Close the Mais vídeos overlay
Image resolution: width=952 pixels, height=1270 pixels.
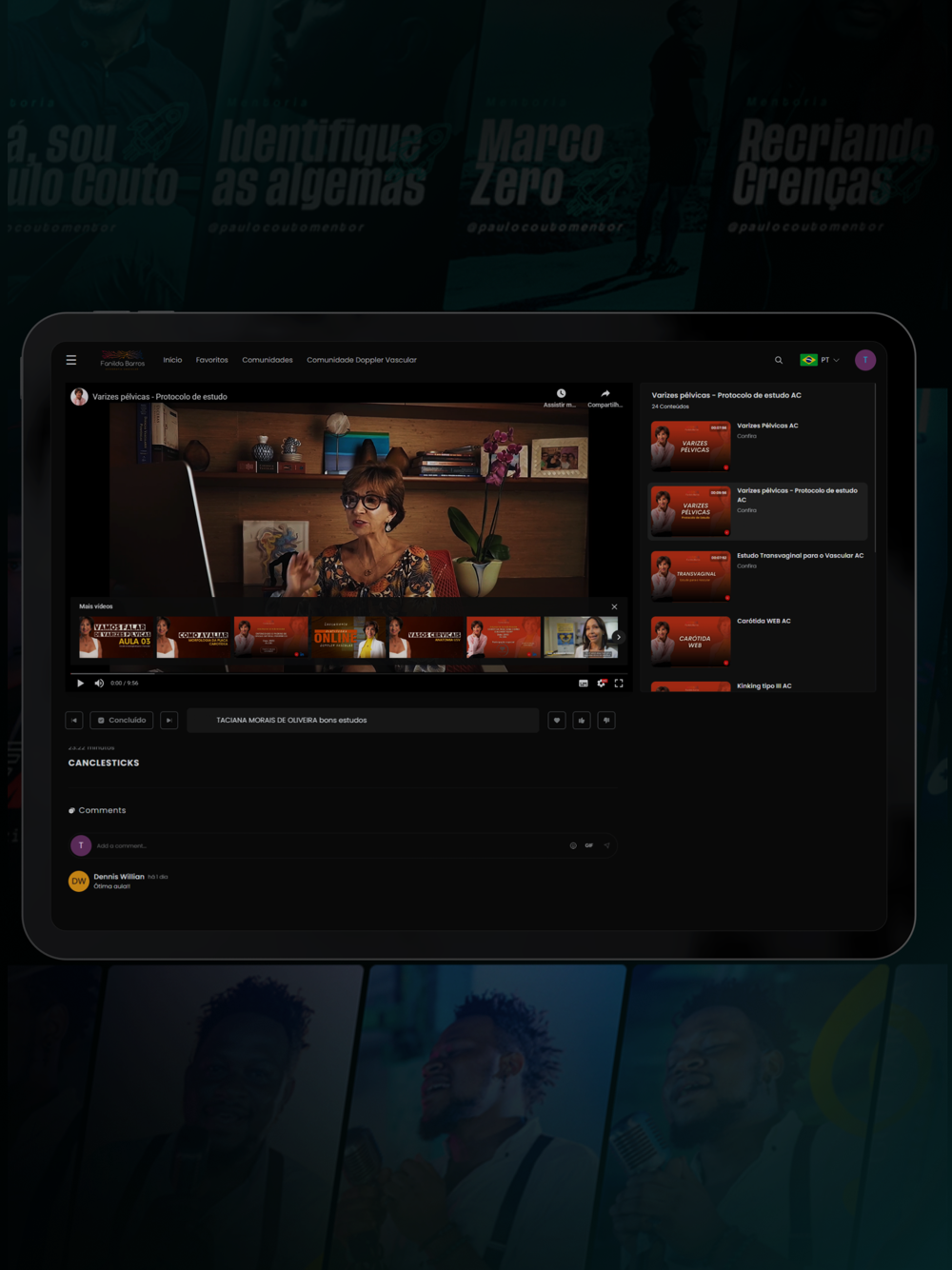[x=614, y=606]
